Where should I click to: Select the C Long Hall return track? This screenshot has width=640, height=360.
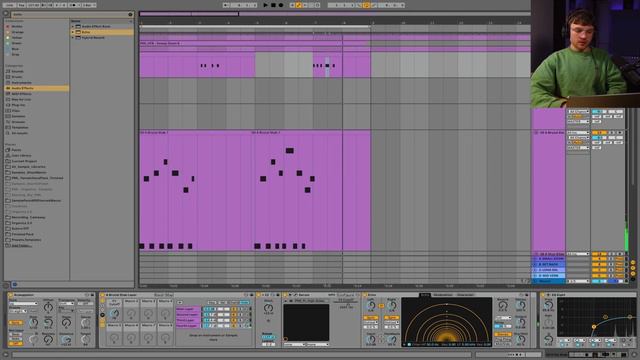click(x=549, y=270)
